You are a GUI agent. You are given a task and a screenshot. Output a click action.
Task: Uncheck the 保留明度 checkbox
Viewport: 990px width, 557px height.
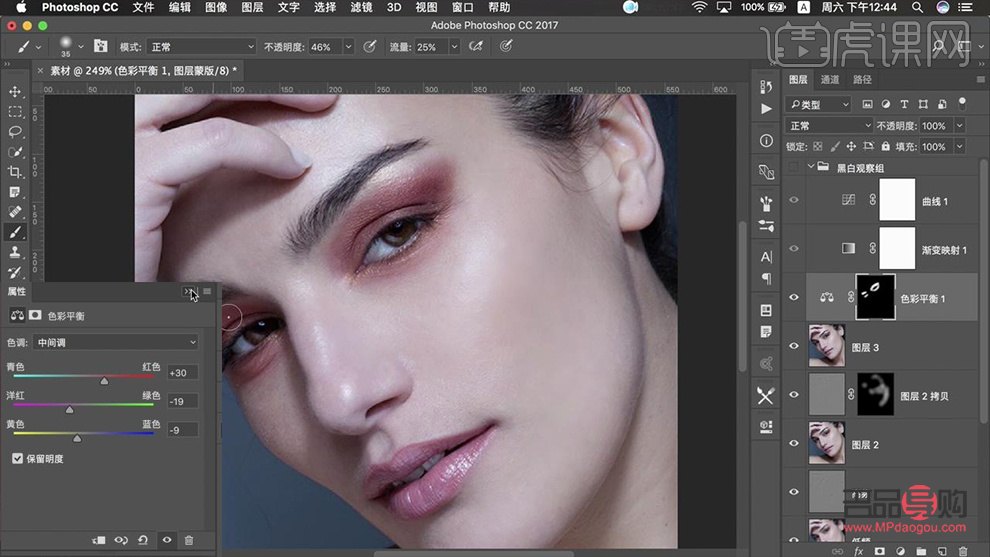[18, 458]
